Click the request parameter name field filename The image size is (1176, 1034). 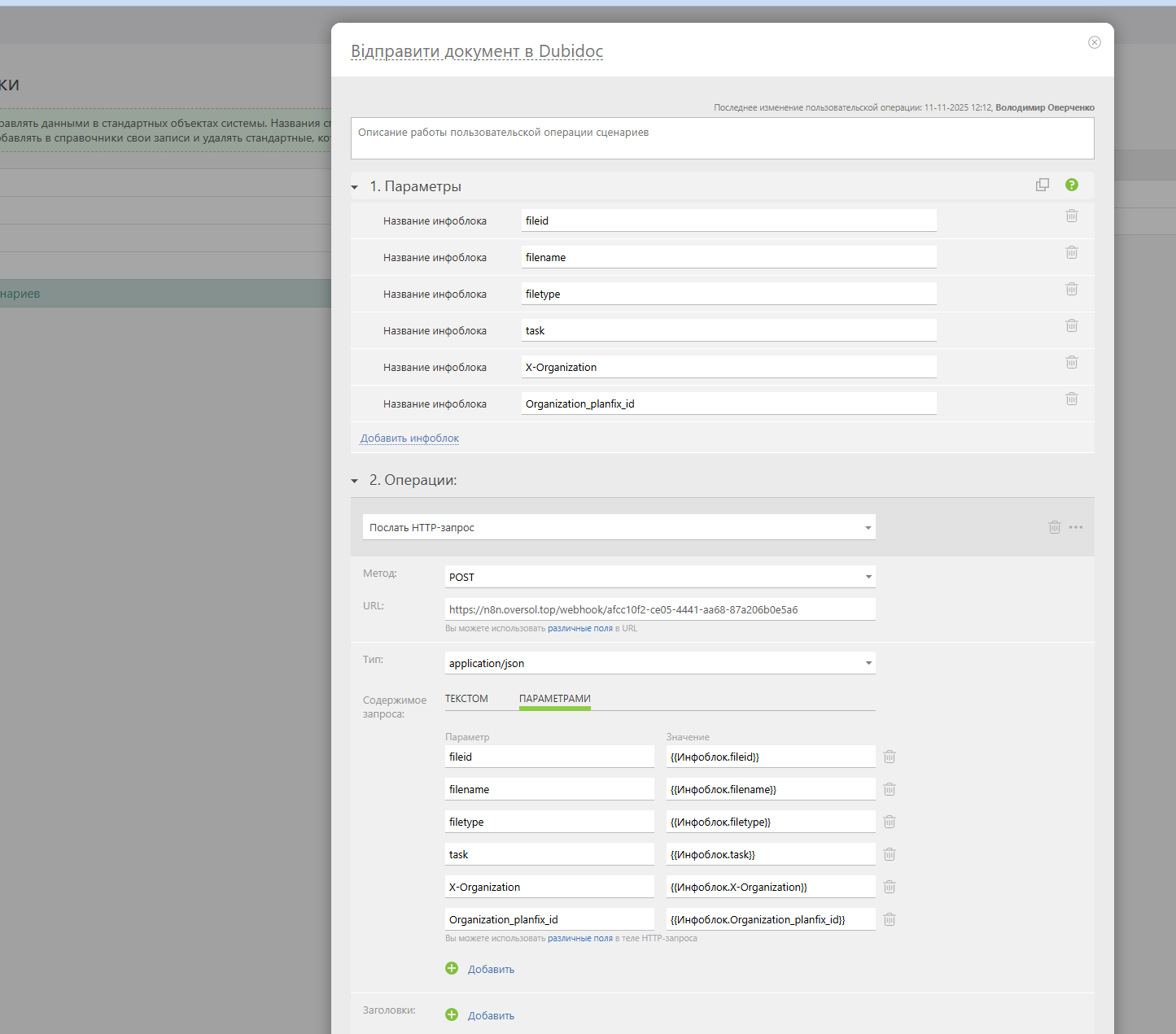[x=549, y=789]
